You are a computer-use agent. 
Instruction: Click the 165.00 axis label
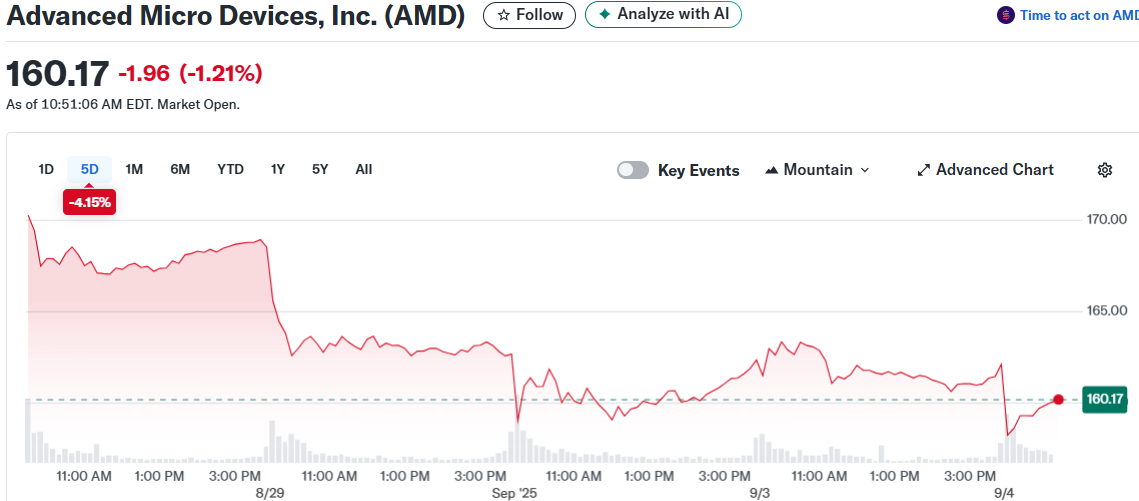coord(1106,311)
